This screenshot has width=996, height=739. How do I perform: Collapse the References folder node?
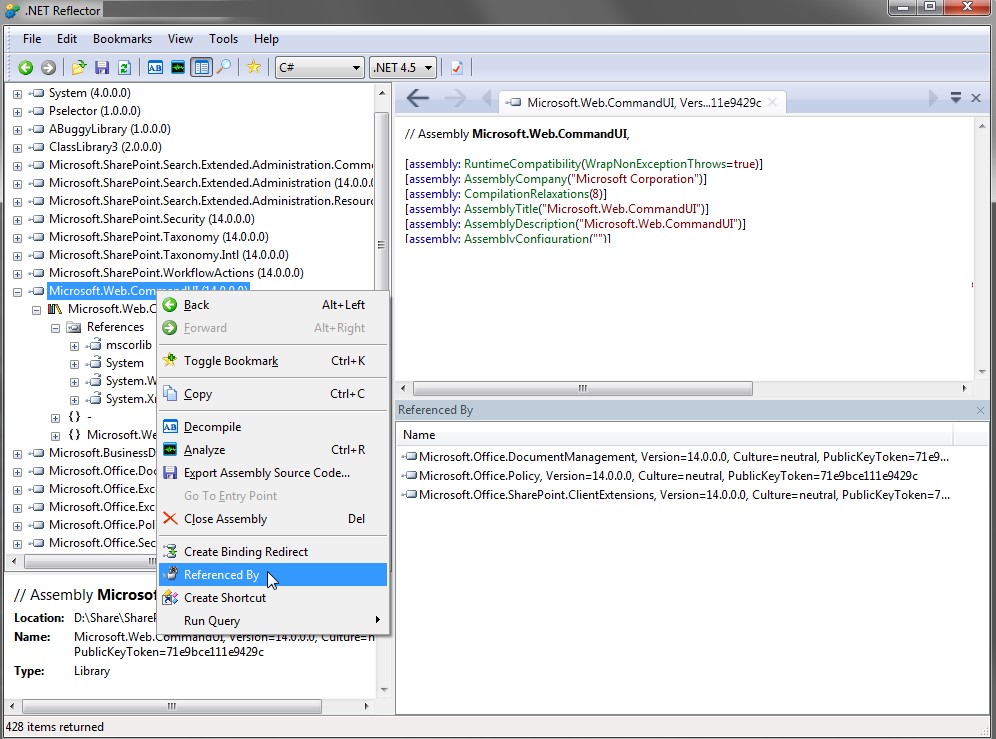pos(55,328)
